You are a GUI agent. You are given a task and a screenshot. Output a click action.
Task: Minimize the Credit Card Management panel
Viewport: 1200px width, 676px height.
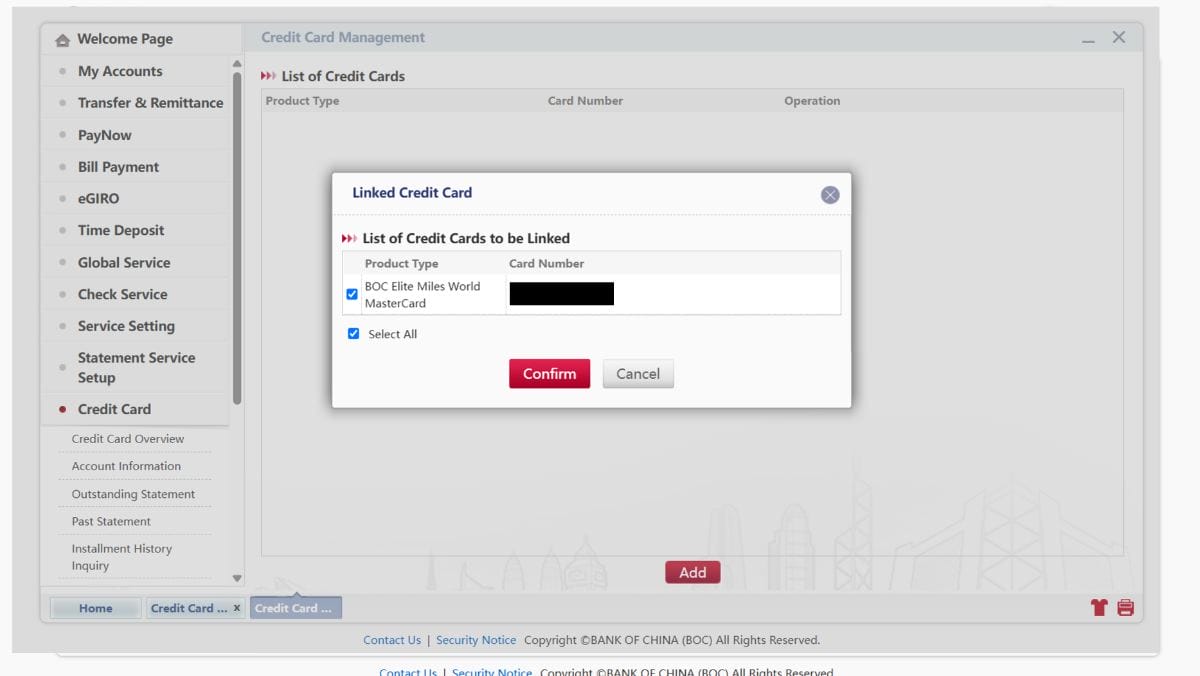1088,39
